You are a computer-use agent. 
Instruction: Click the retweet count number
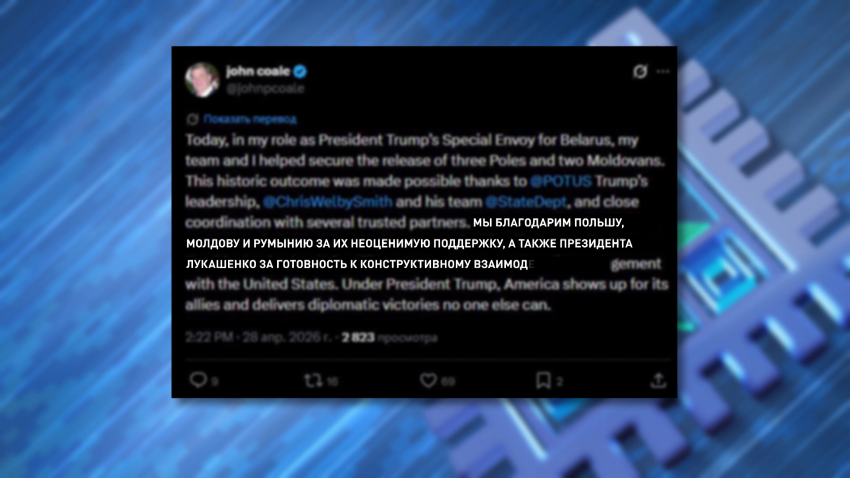pyautogui.click(x=332, y=382)
